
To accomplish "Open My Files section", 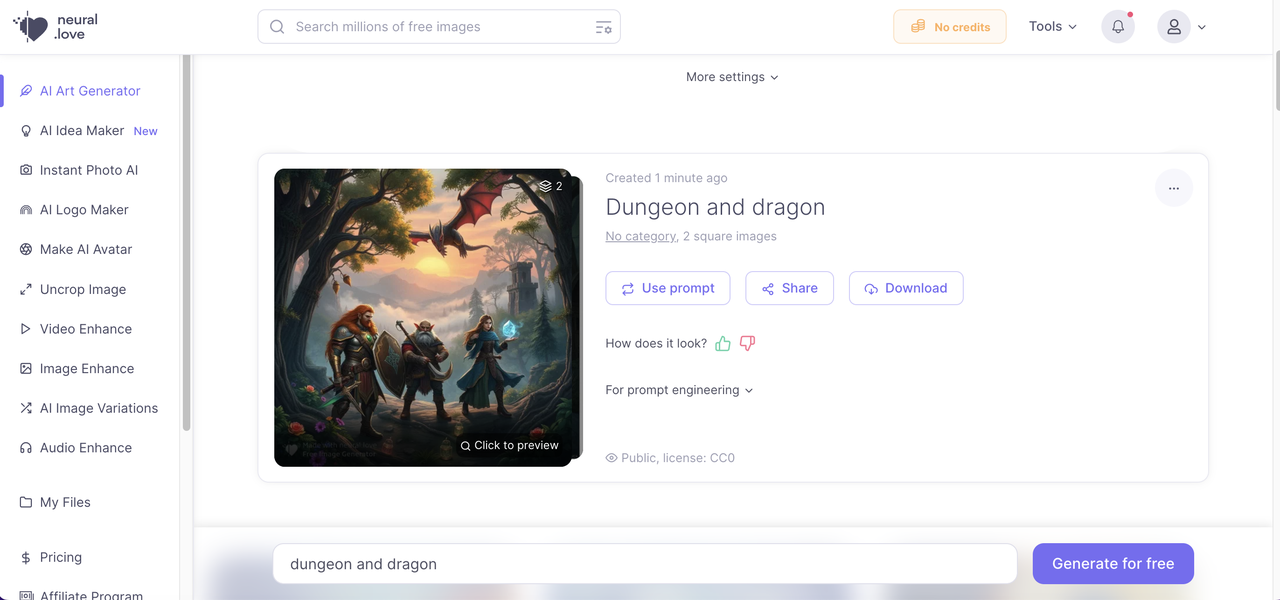I will (65, 502).
